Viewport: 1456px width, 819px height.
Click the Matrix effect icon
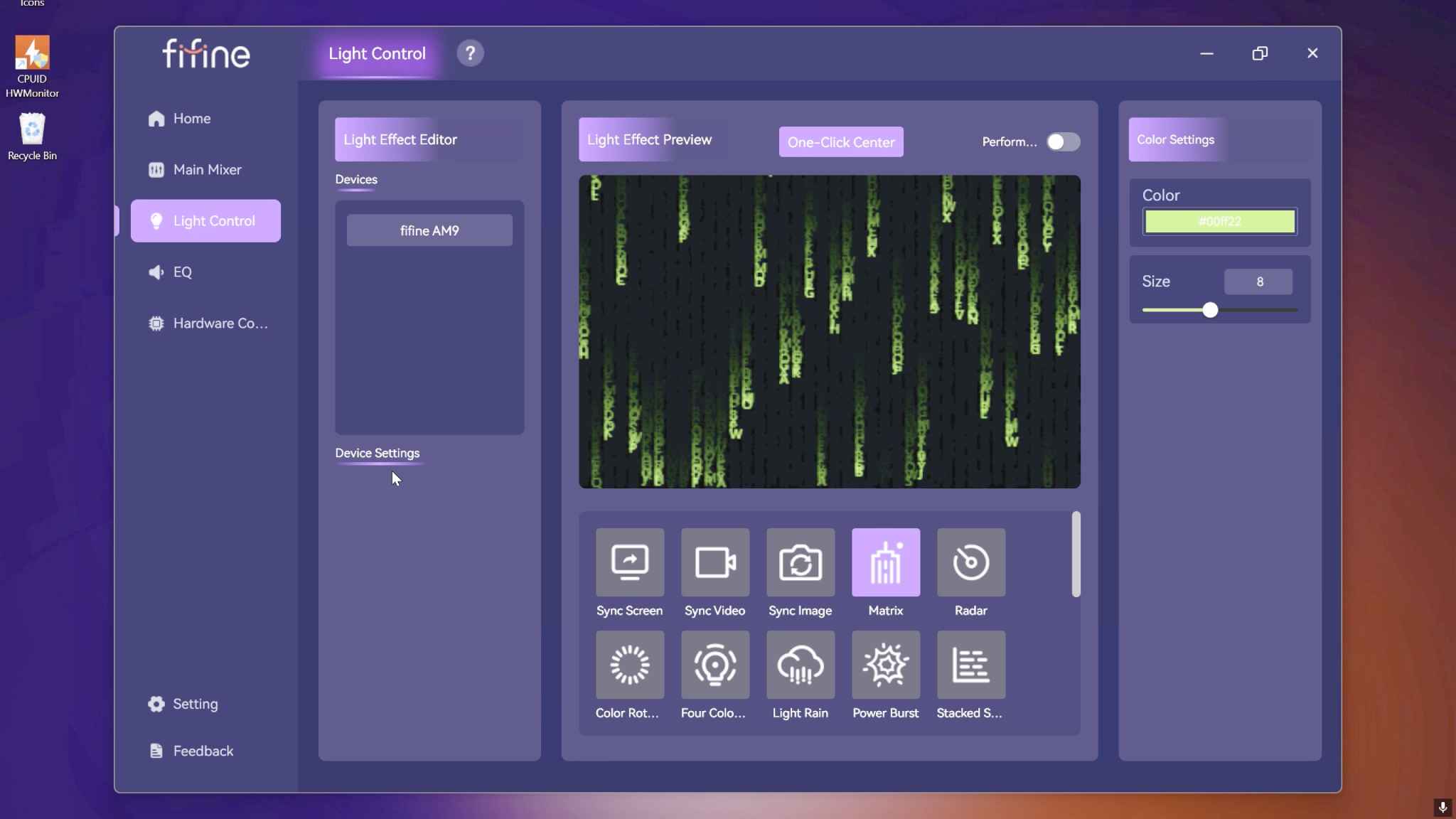click(x=886, y=562)
